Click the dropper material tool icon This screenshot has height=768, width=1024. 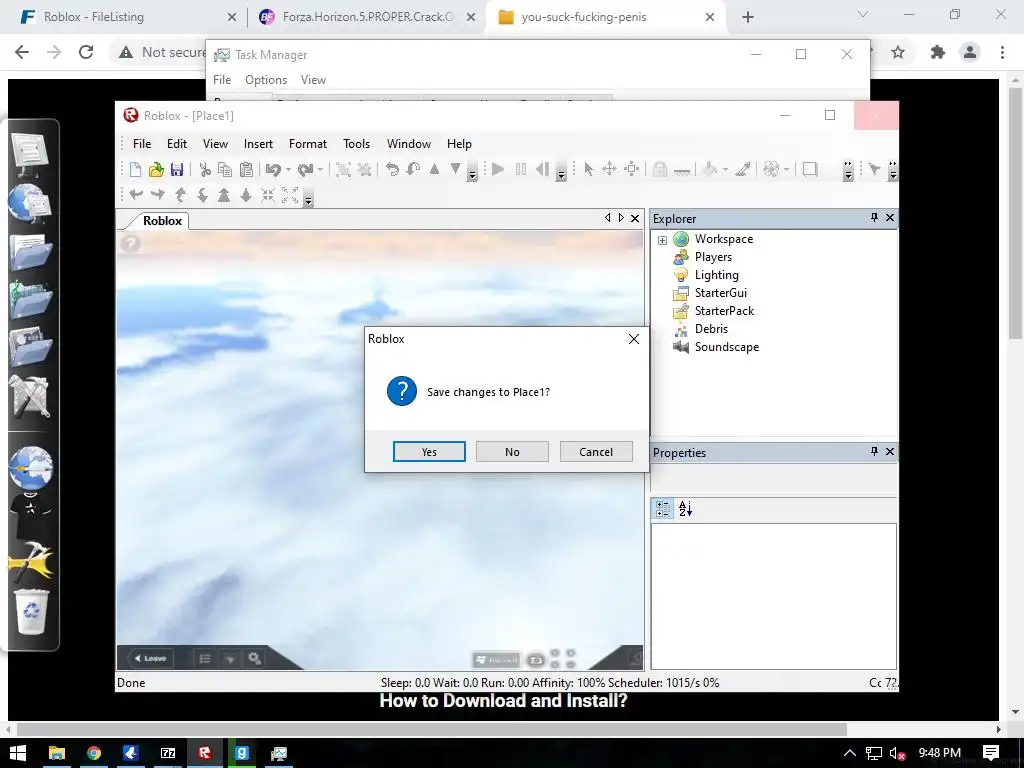point(743,170)
